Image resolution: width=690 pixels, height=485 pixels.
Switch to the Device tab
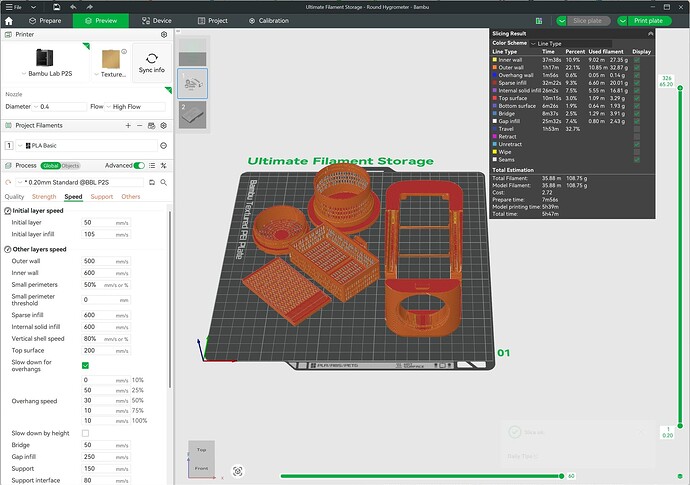(x=157, y=21)
